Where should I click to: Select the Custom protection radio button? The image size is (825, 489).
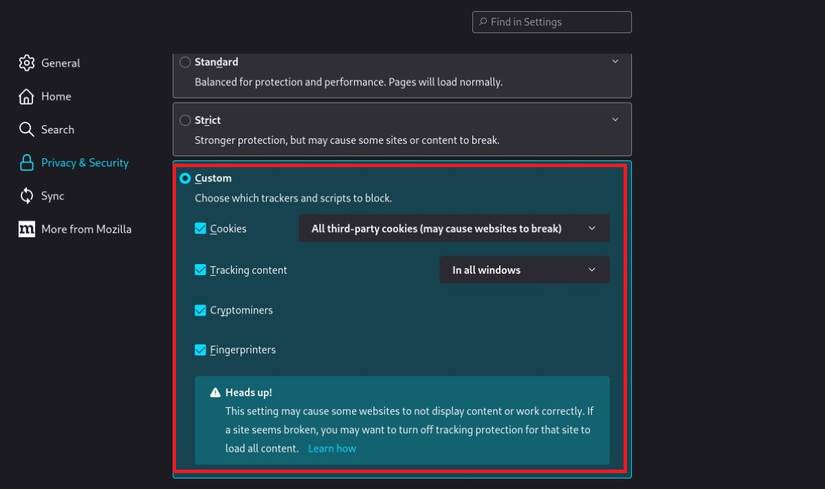point(185,178)
